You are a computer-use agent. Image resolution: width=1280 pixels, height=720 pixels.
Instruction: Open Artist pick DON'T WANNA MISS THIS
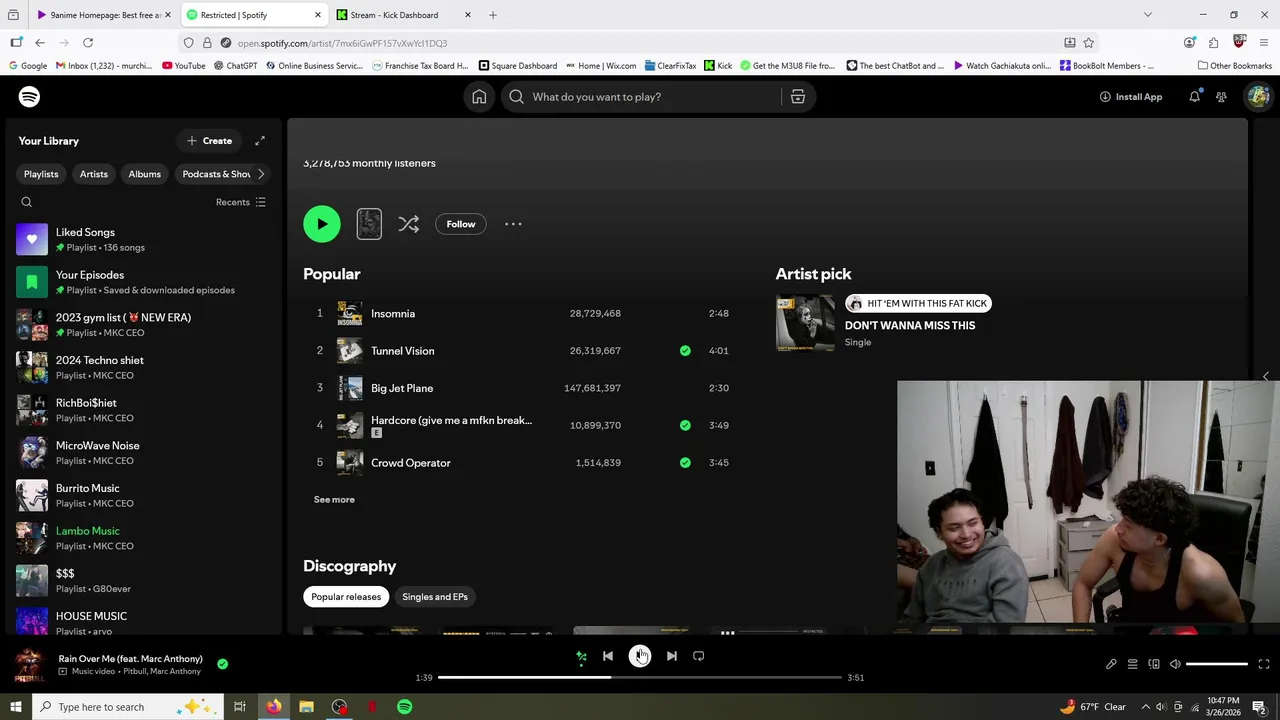(910, 326)
